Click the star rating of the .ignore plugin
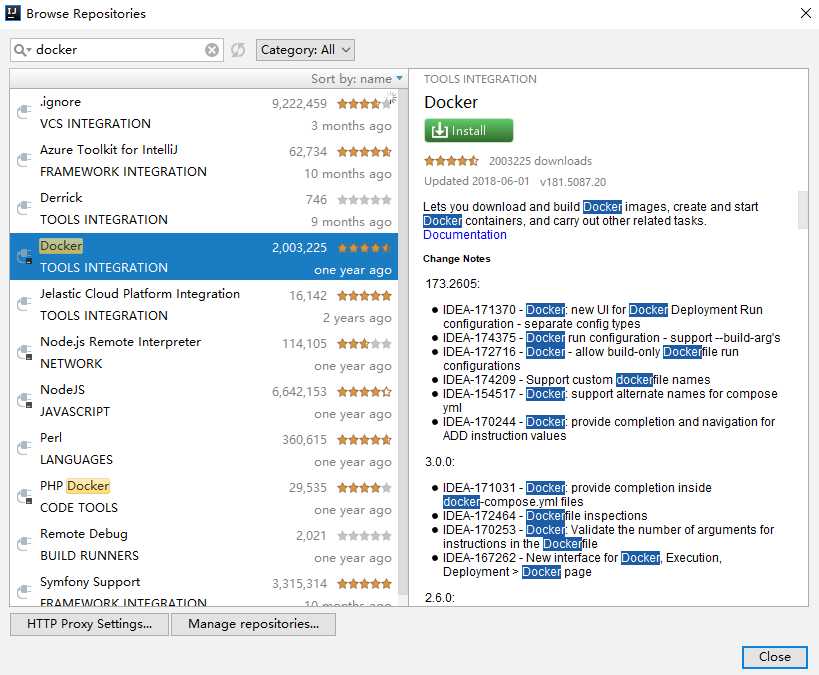Viewport: 819px width, 675px height. tap(364, 103)
